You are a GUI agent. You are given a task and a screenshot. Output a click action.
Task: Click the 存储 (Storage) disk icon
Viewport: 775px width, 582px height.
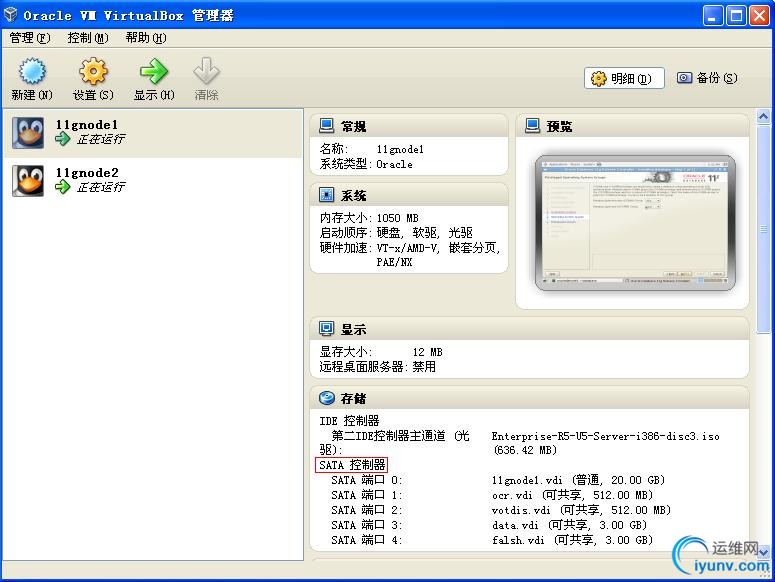pyautogui.click(x=327, y=398)
